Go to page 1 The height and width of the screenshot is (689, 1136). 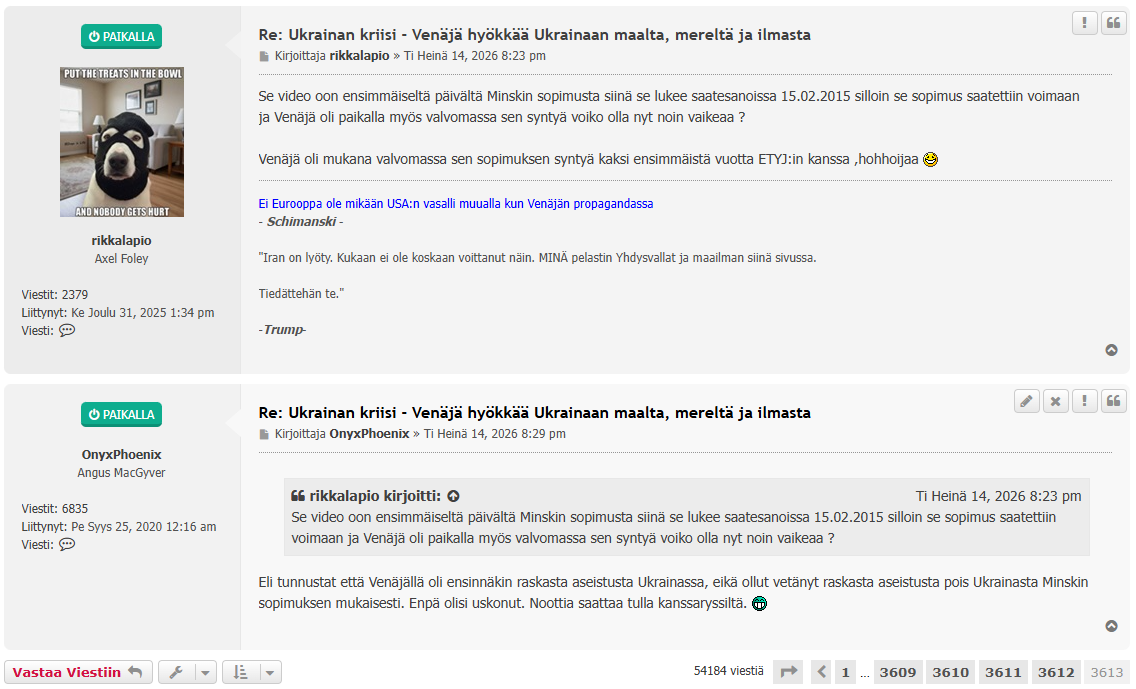(845, 672)
